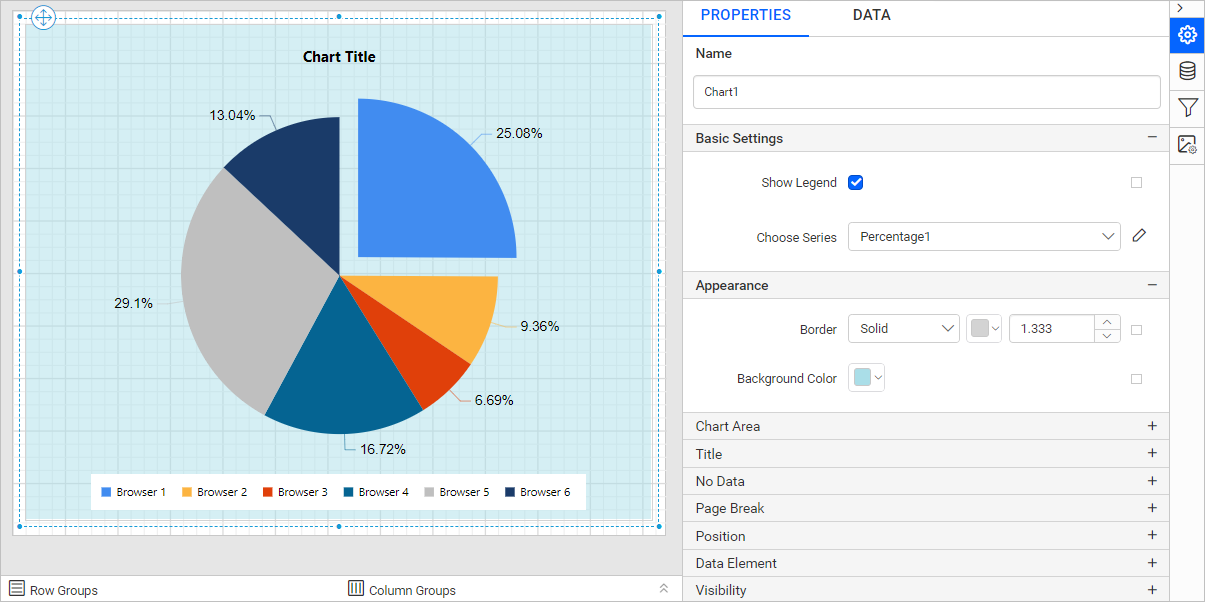Screen dimensions: 1205x602
Task: Uncheck the Show Legend checkbox
Action: point(855,182)
